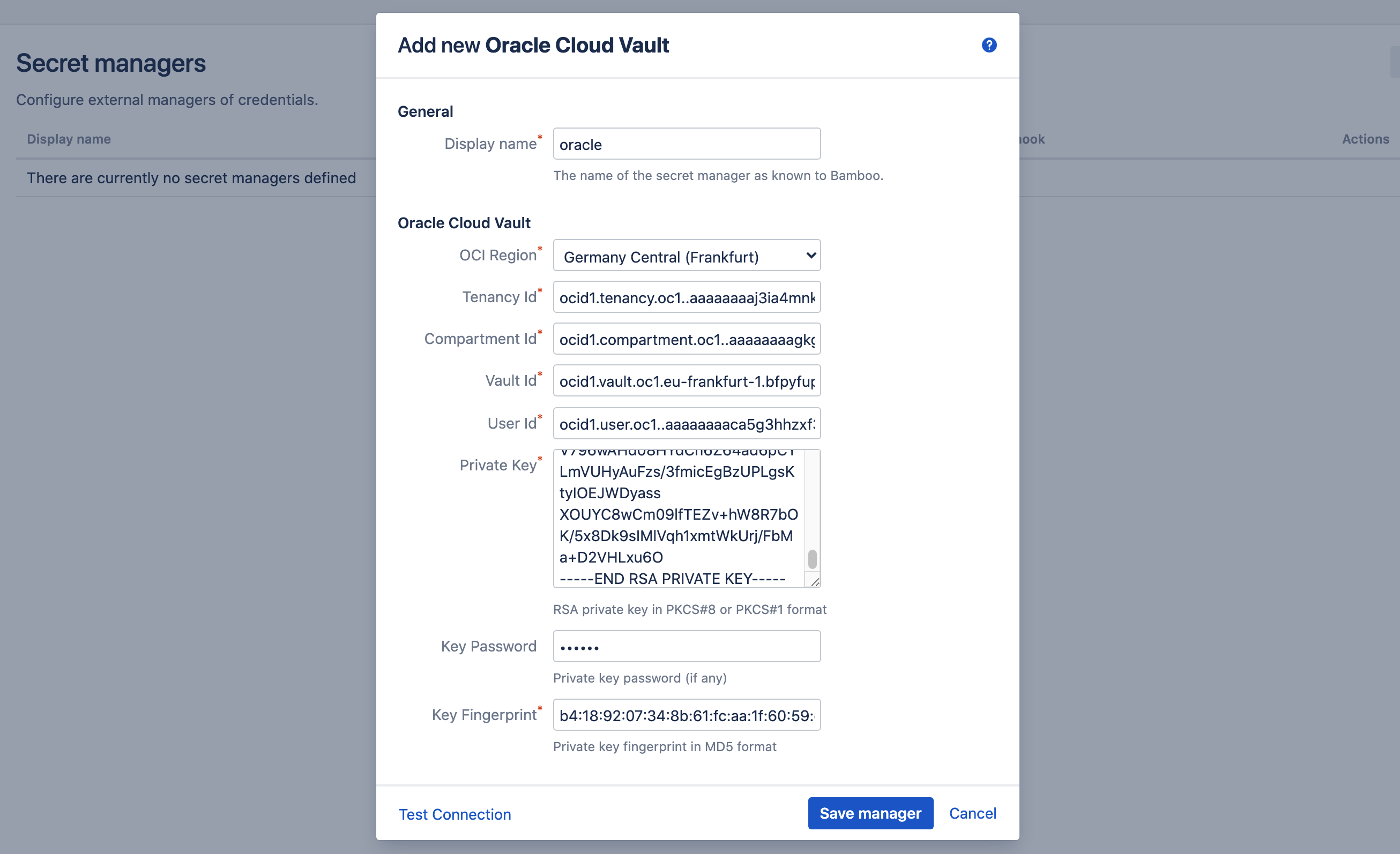The width and height of the screenshot is (1400, 854).
Task: Click 'Configure external managers of credentials.' text
Action: pos(167,99)
